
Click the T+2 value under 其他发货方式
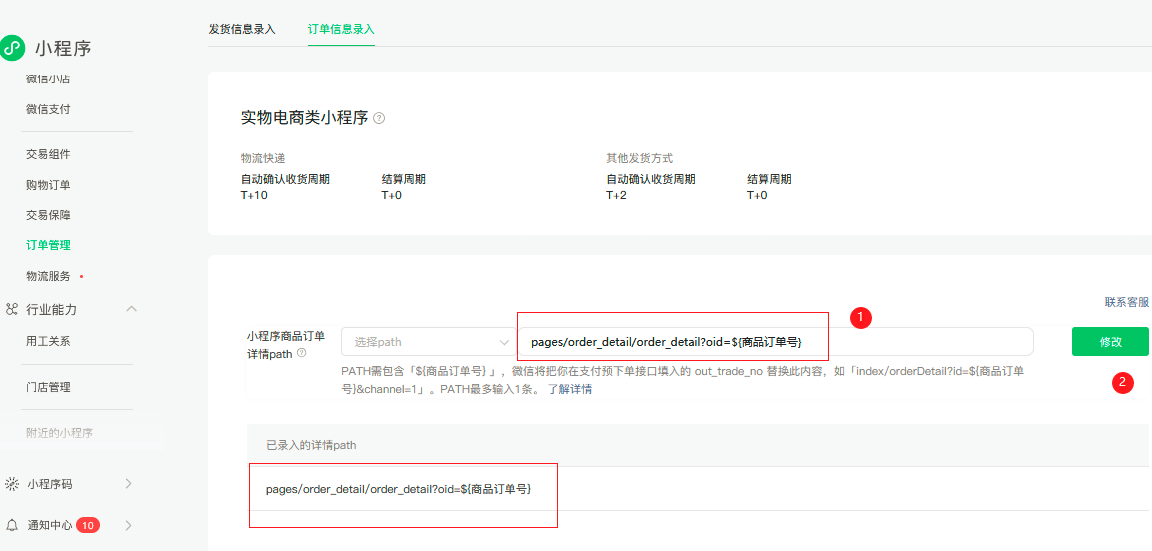(616, 195)
